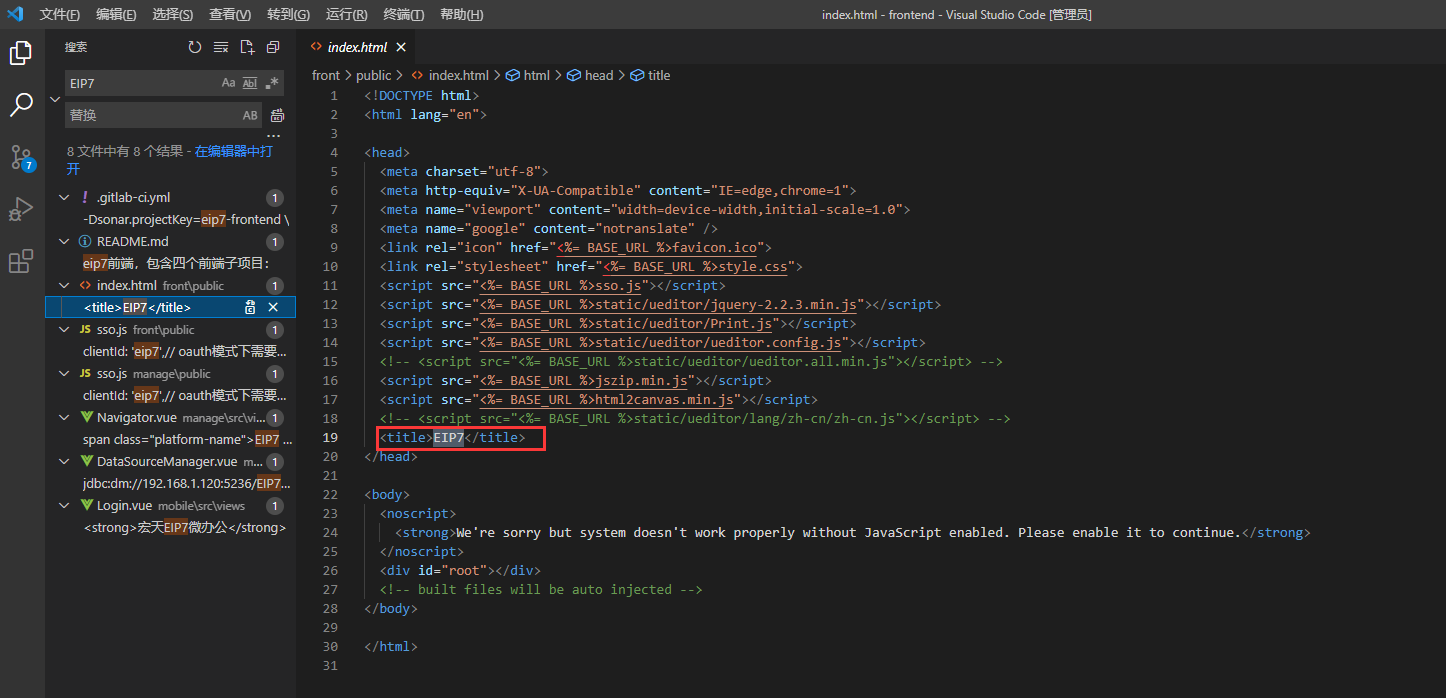The width and height of the screenshot is (1446, 698).
Task: Click the Replace All icon
Action: 278,115
